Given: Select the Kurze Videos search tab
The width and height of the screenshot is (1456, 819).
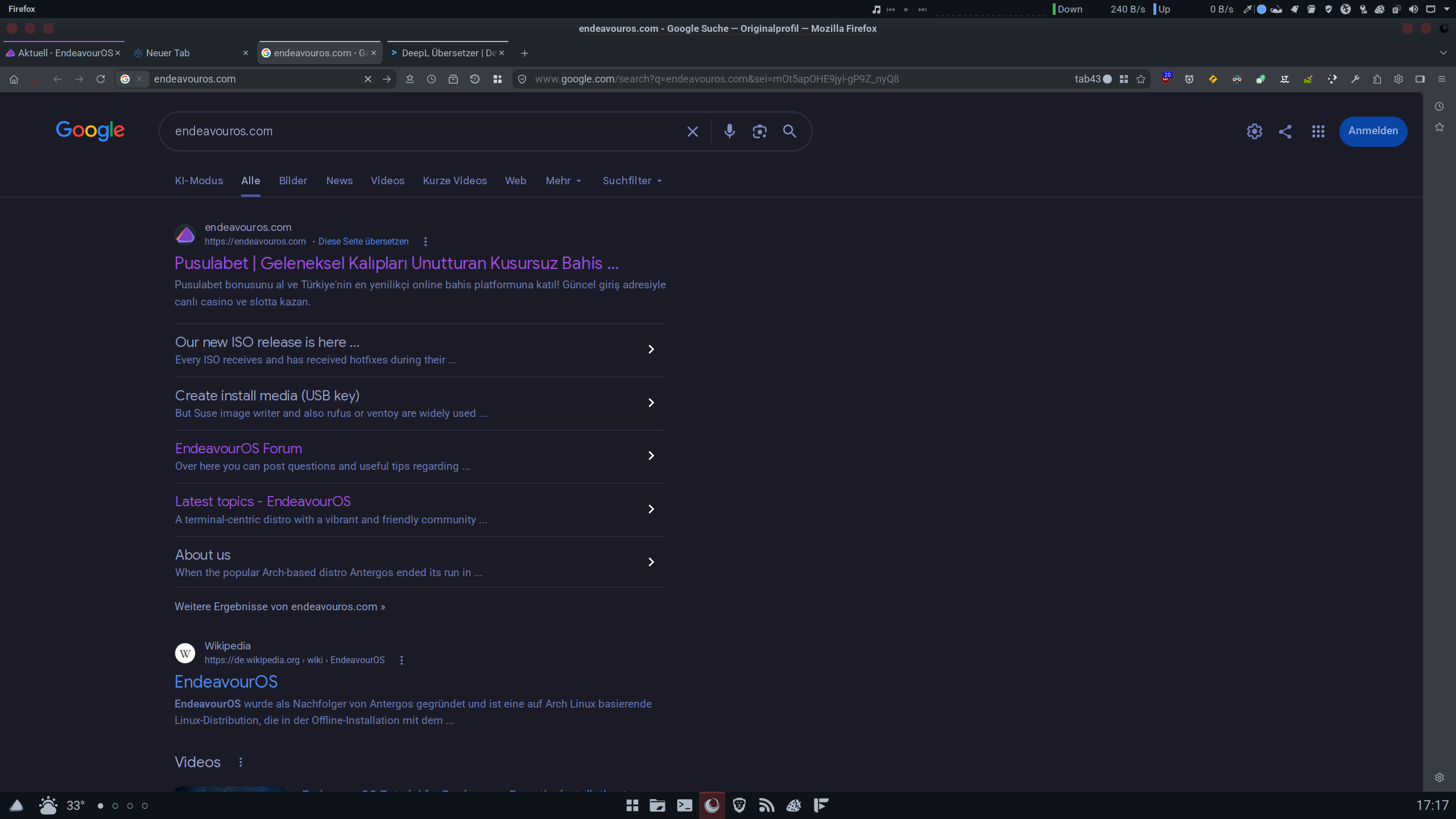Looking at the screenshot, I should [x=455, y=181].
